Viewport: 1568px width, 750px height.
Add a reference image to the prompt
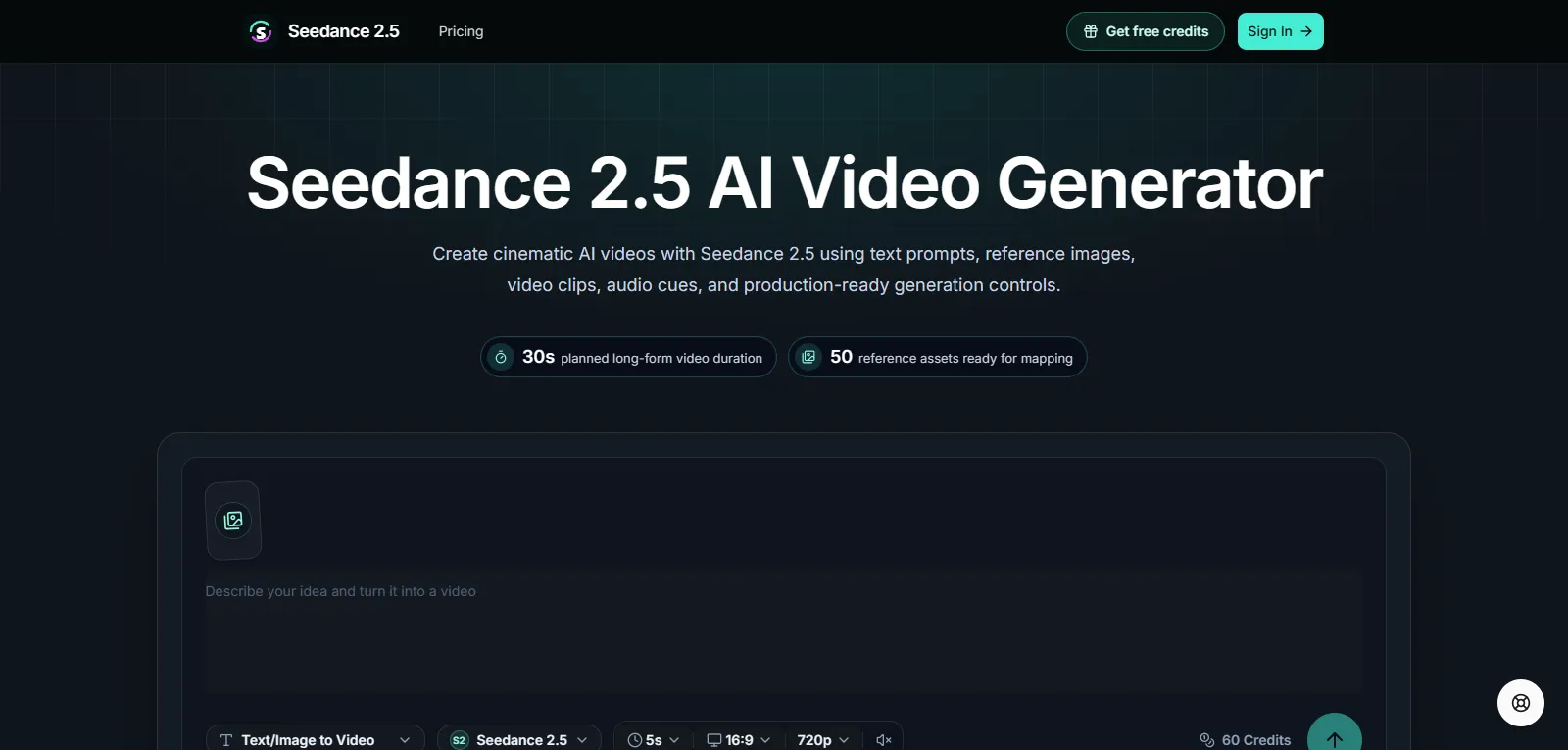pos(233,521)
